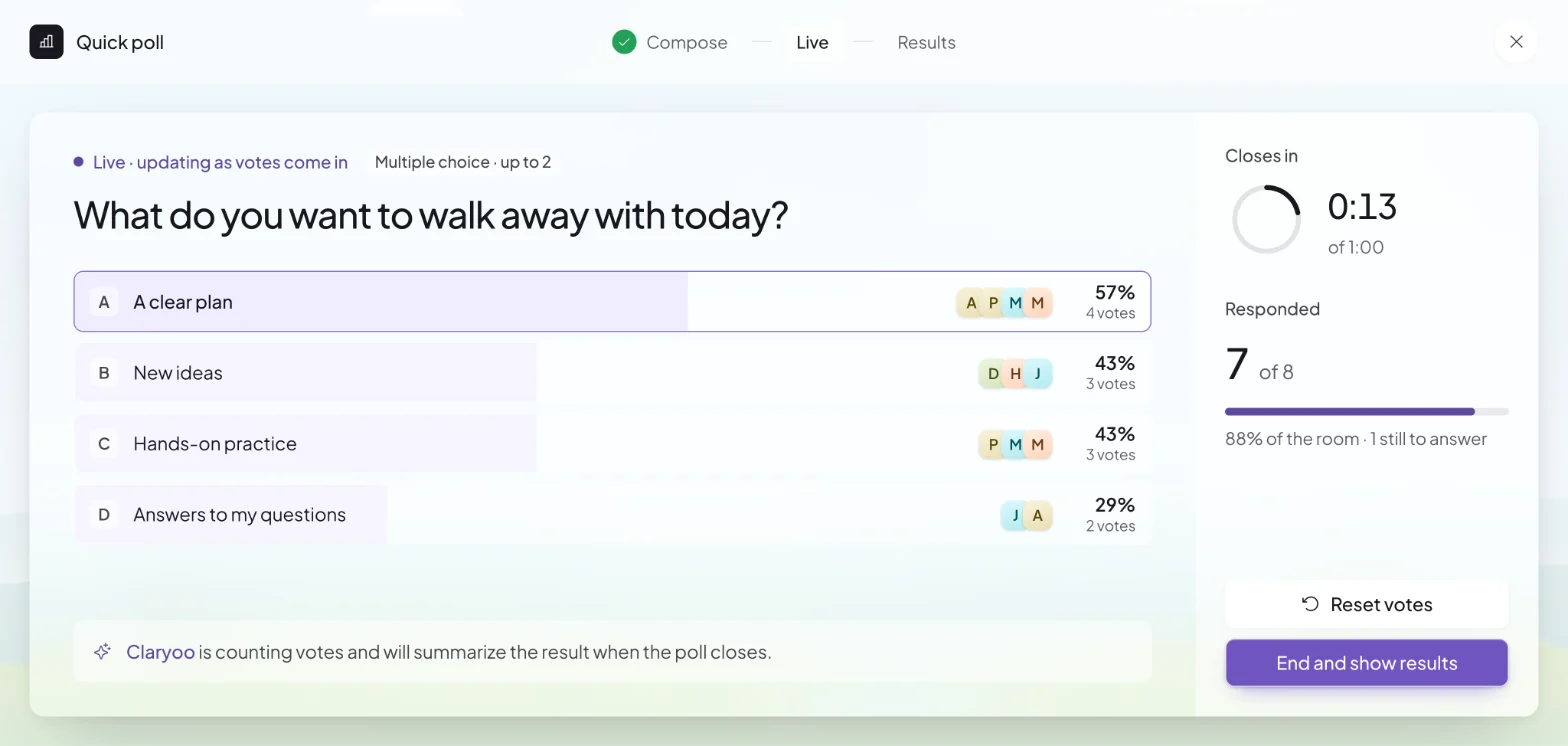
Task: Click the poll question heading
Action: [x=431, y=215]
